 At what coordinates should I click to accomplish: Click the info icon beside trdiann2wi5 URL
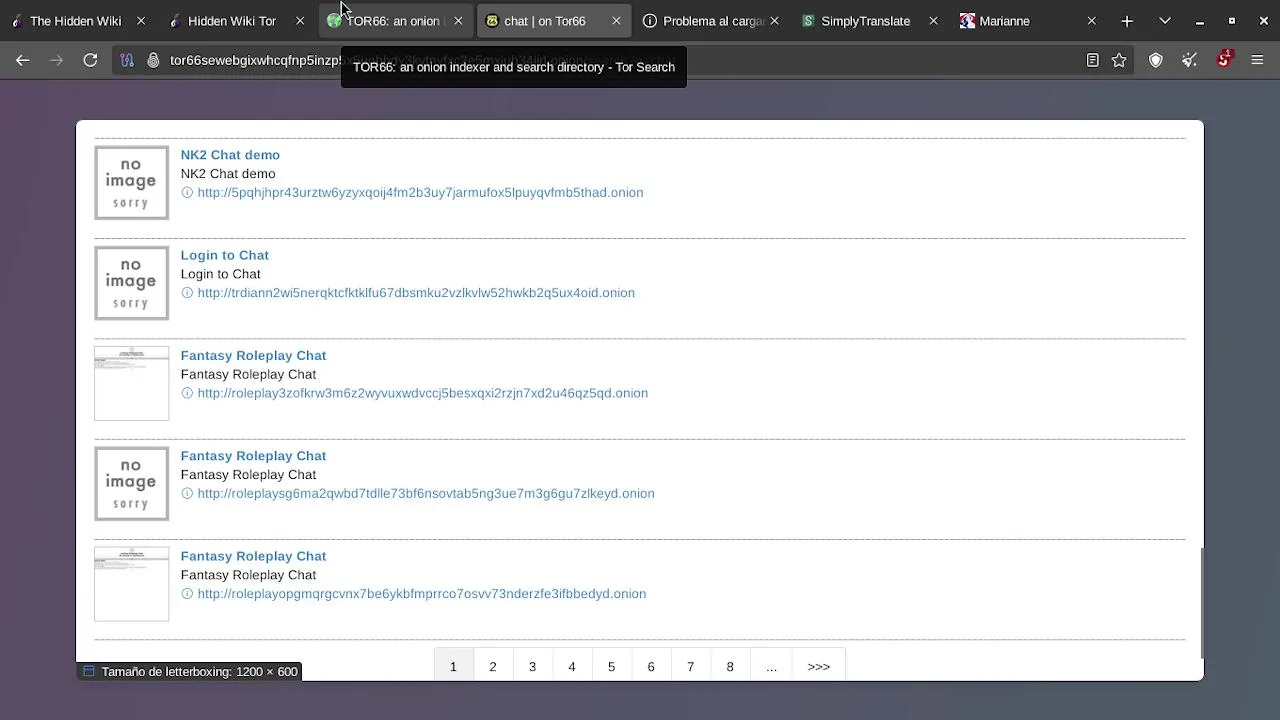tap(187, 292)
